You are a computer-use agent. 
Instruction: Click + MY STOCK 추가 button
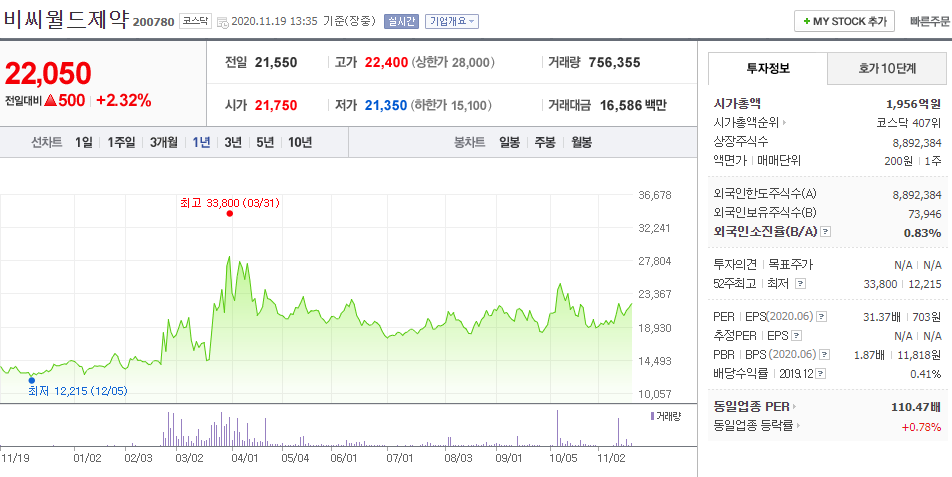pos(844,21)
